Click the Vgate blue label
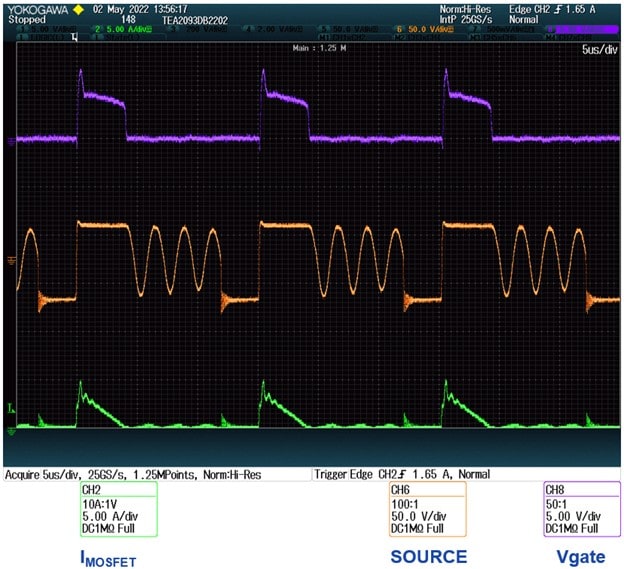The height and width of the screenshot is (569, 624). coord(579,556)
